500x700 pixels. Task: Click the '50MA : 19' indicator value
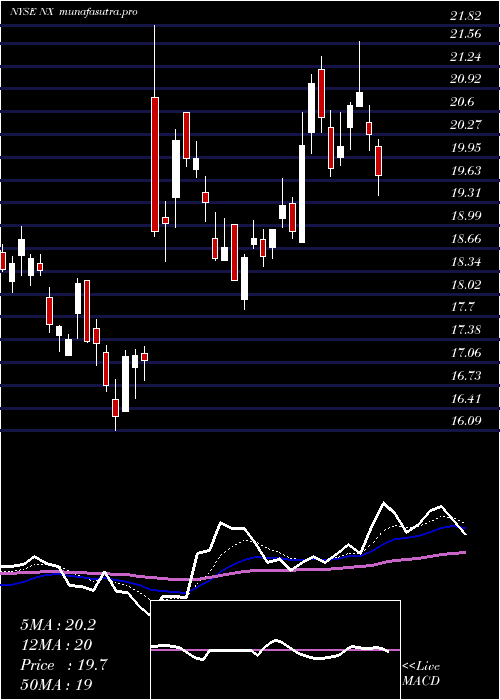(x=56, y=684)
